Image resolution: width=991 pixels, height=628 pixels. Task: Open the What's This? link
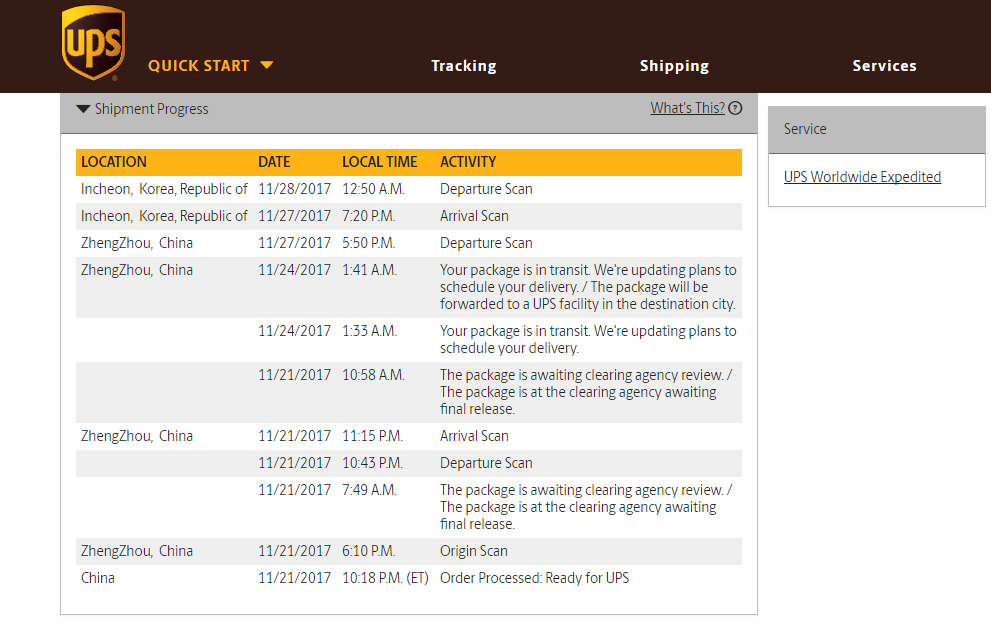(688, 108)
